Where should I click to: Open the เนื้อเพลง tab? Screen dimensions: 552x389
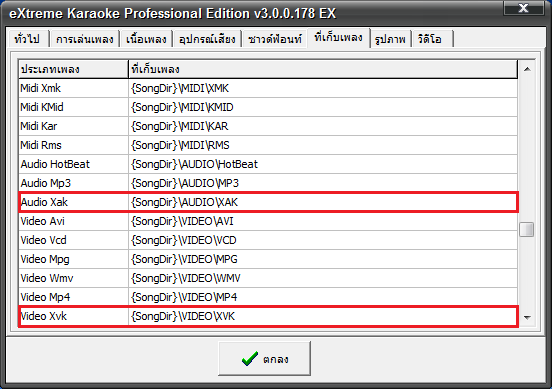tap(146, 39)
